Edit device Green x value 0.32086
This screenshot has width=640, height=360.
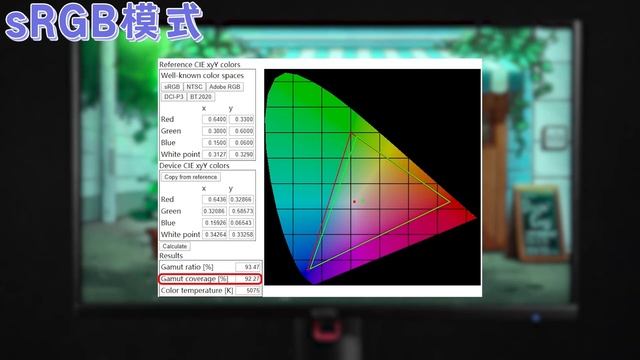coord(215,211)
